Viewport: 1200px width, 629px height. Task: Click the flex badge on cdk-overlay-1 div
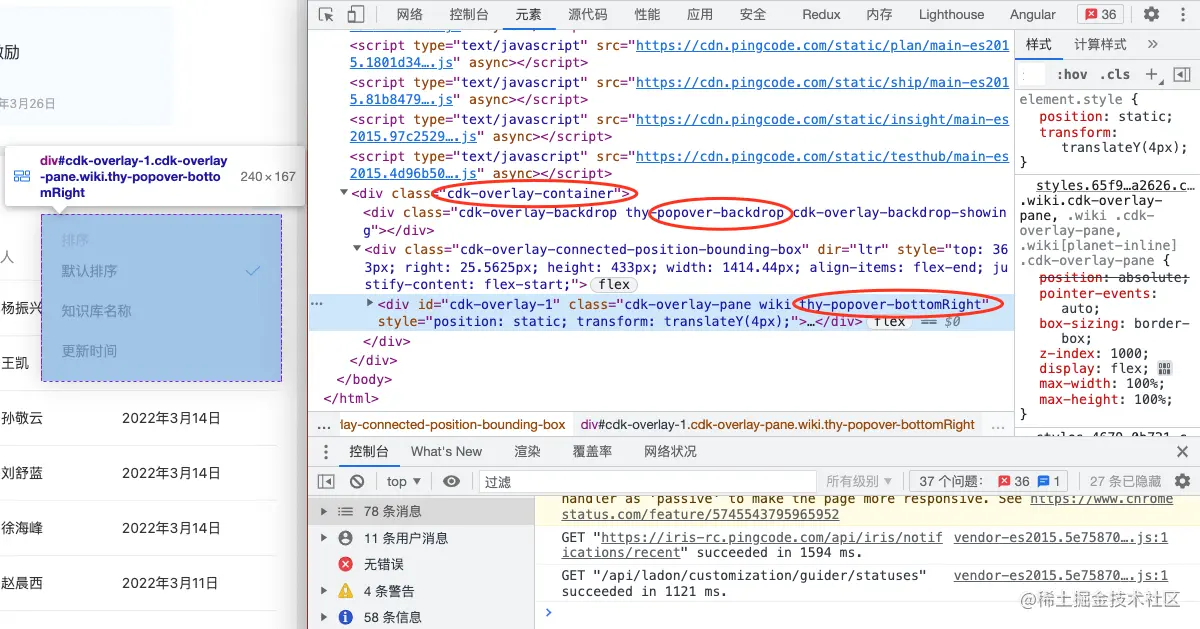pyautogui.click(x=888, y=321)
